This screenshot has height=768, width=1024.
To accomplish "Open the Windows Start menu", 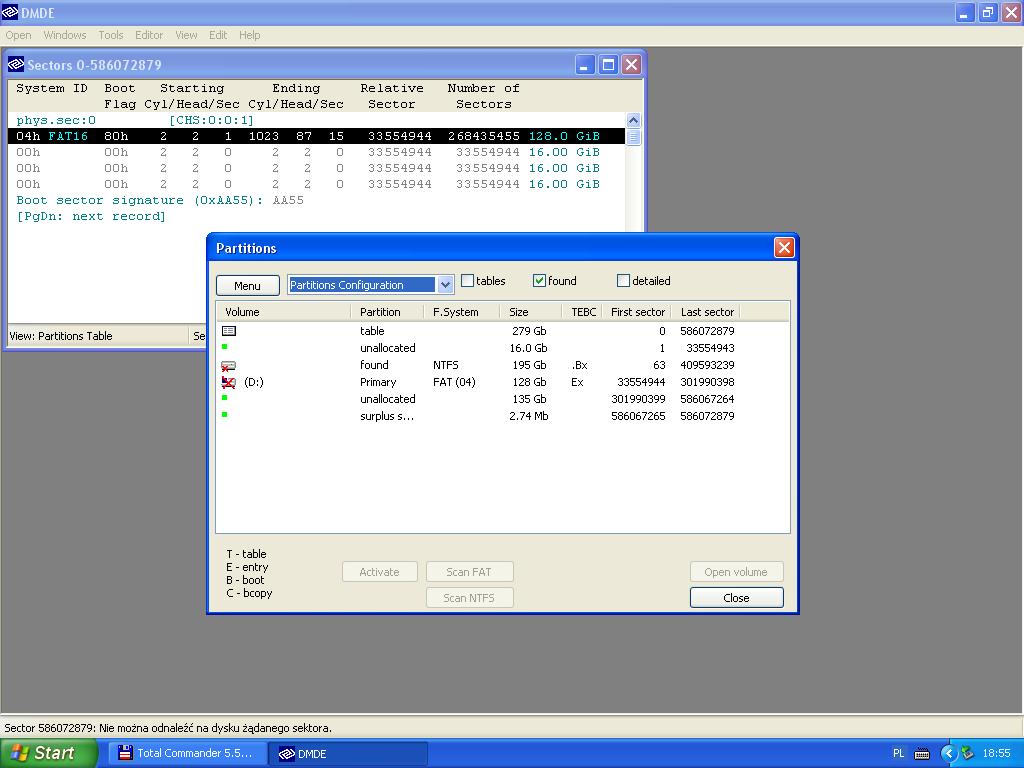I will click(x=48, y=753).
